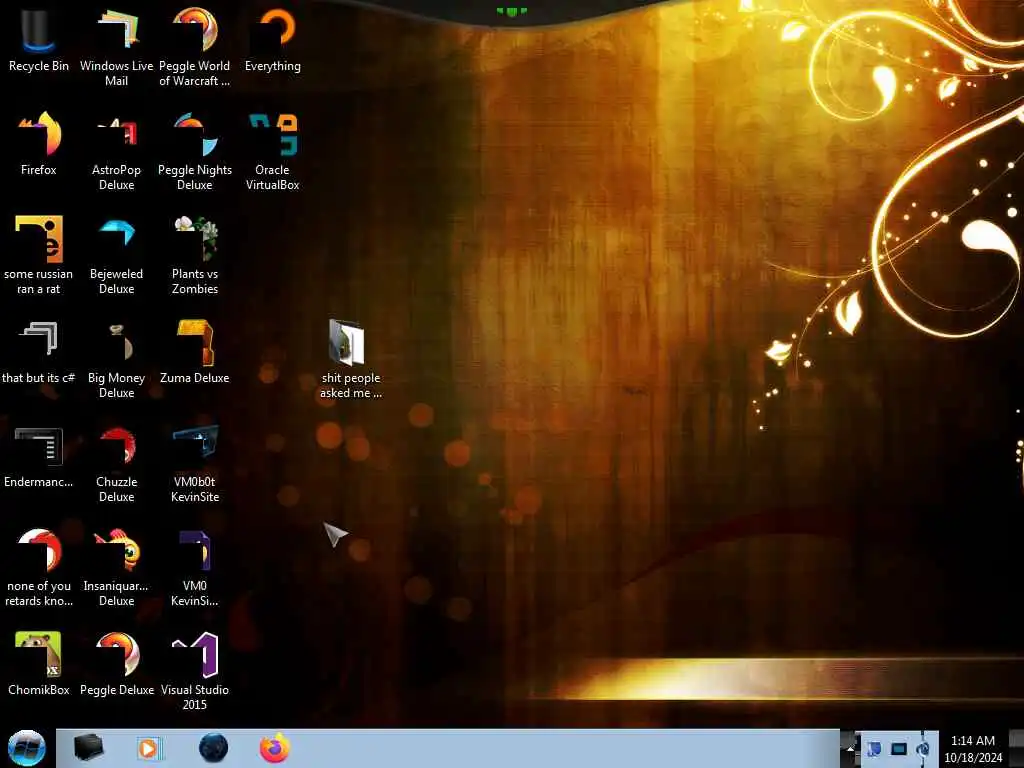Click the black box taskbar icon
The height and width of the screenshot is (768, 1024).
pyautogui.click(x=88, y=748)
